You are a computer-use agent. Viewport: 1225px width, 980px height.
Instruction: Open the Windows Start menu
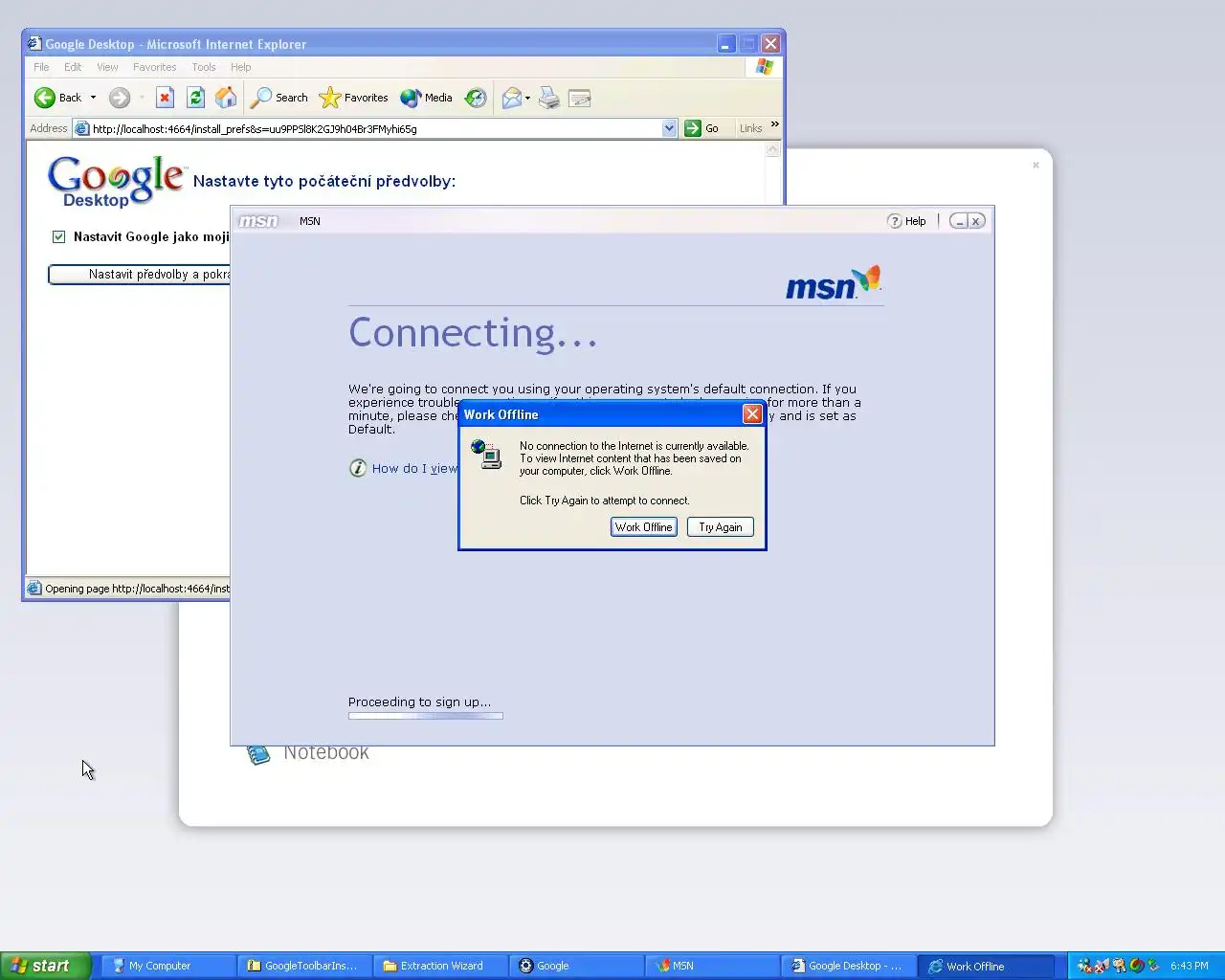tap(45, 966)
